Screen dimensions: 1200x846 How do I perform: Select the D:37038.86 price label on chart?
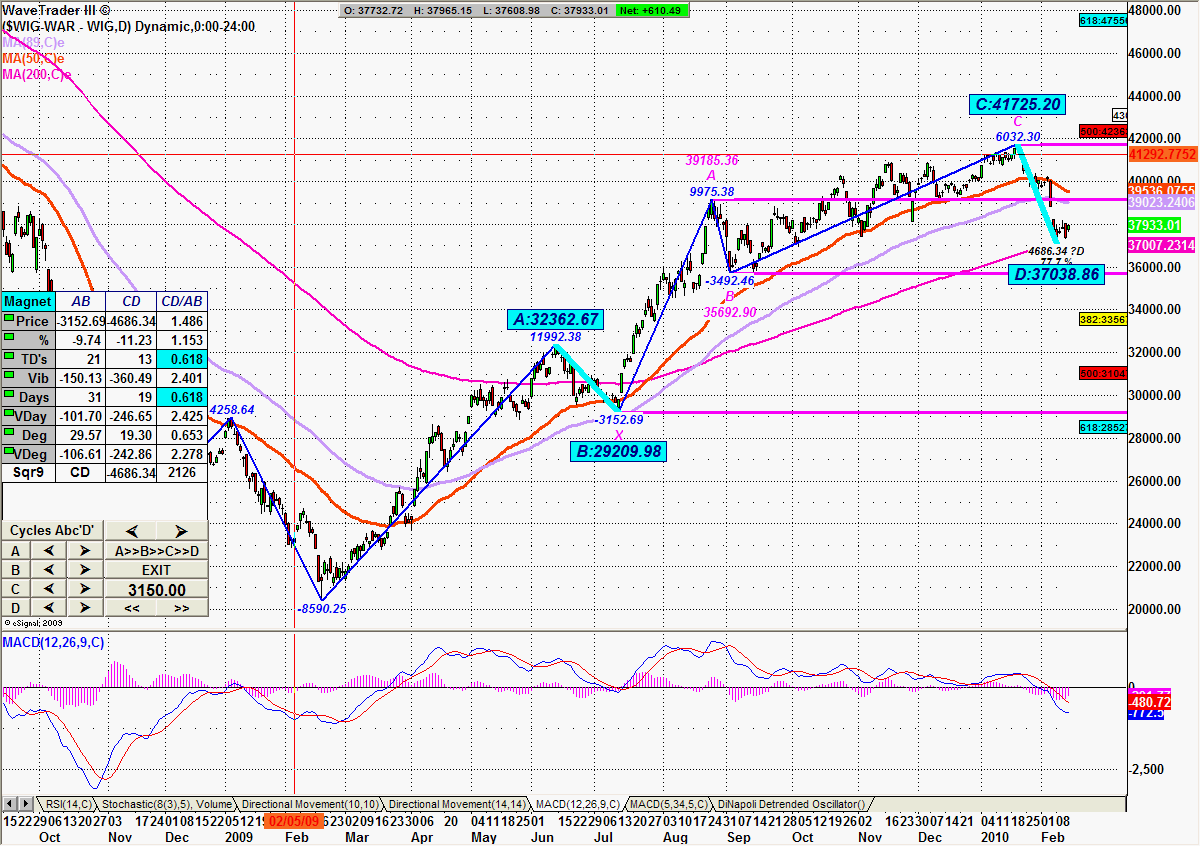pos(1054,274)
